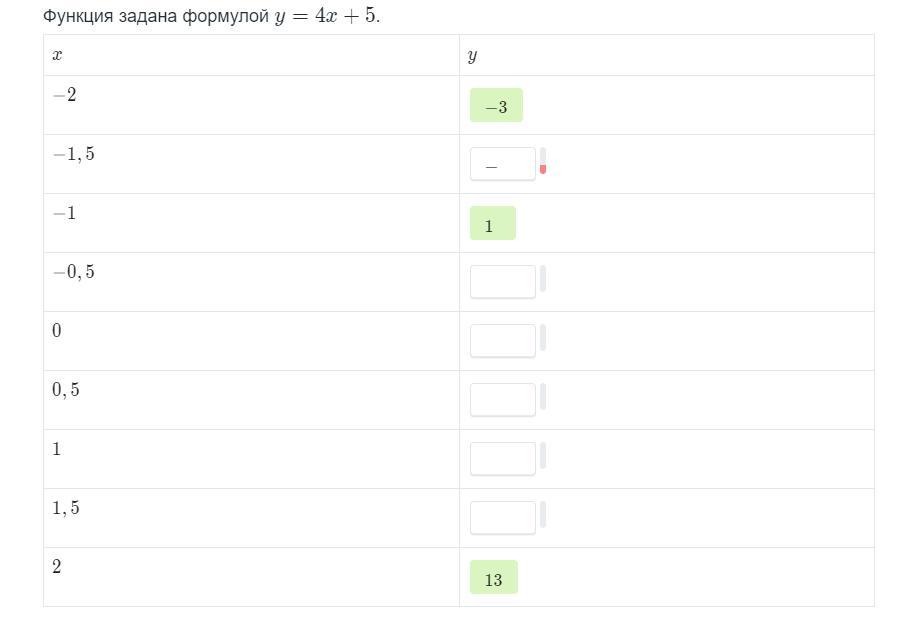Select the y input for x = 0,5
The width and height of the screenshot is (907, 631).
[x=502, y=400]
